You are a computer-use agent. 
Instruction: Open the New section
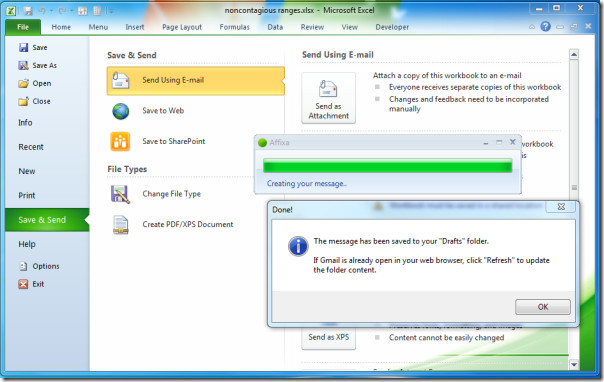[27, 171]
